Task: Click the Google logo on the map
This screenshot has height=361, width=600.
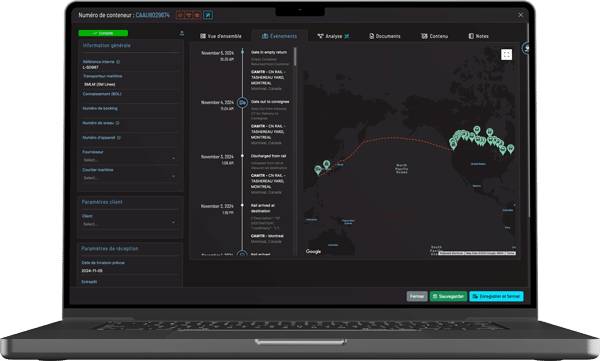Action: [x=313, y=251]
